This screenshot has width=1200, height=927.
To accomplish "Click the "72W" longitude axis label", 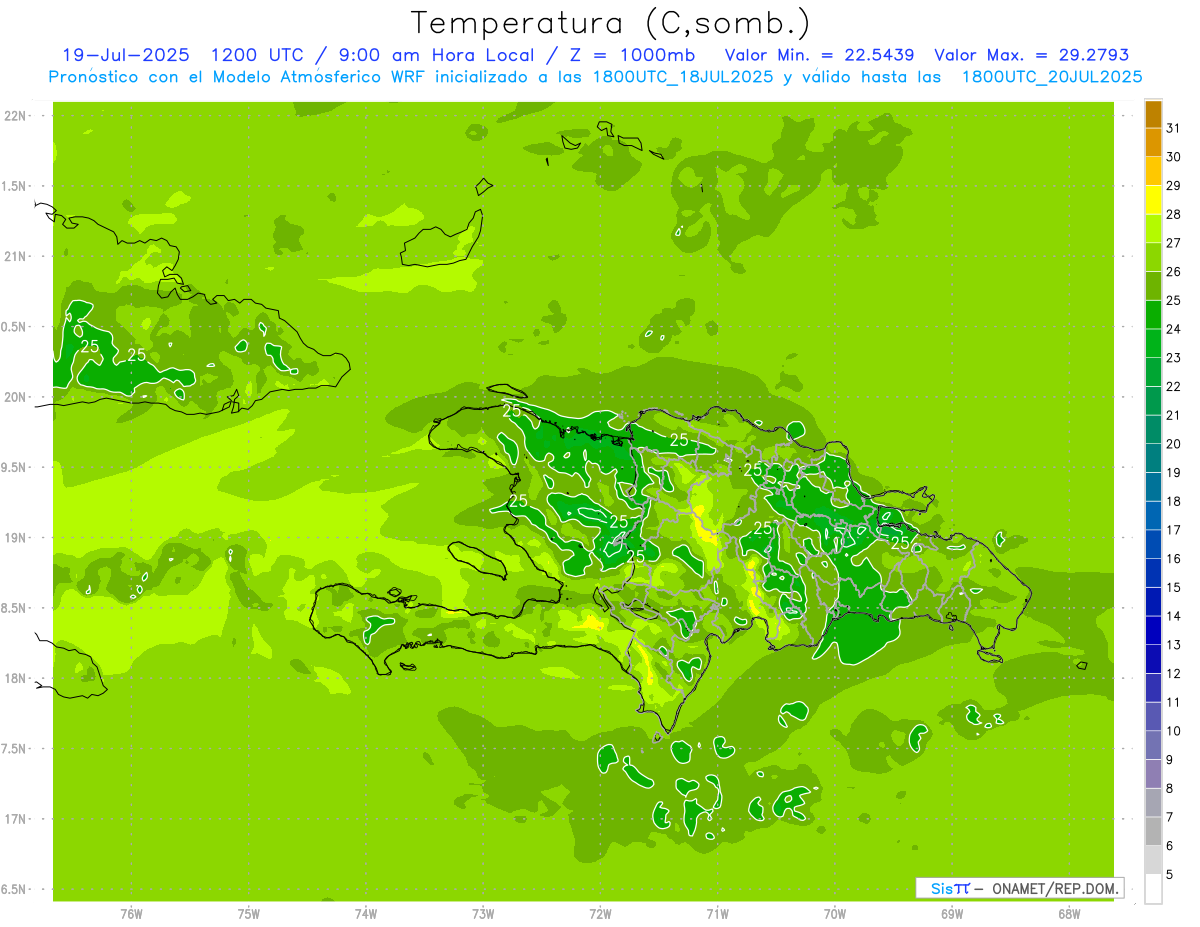I will pyautogui.click(x=600, y=914).
